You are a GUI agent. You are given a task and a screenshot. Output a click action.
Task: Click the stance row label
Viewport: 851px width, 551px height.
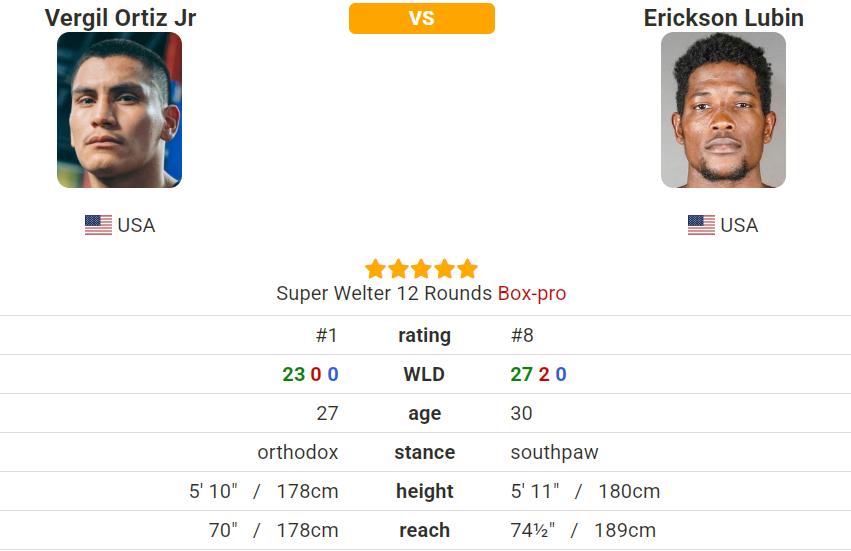pos(424,452)
